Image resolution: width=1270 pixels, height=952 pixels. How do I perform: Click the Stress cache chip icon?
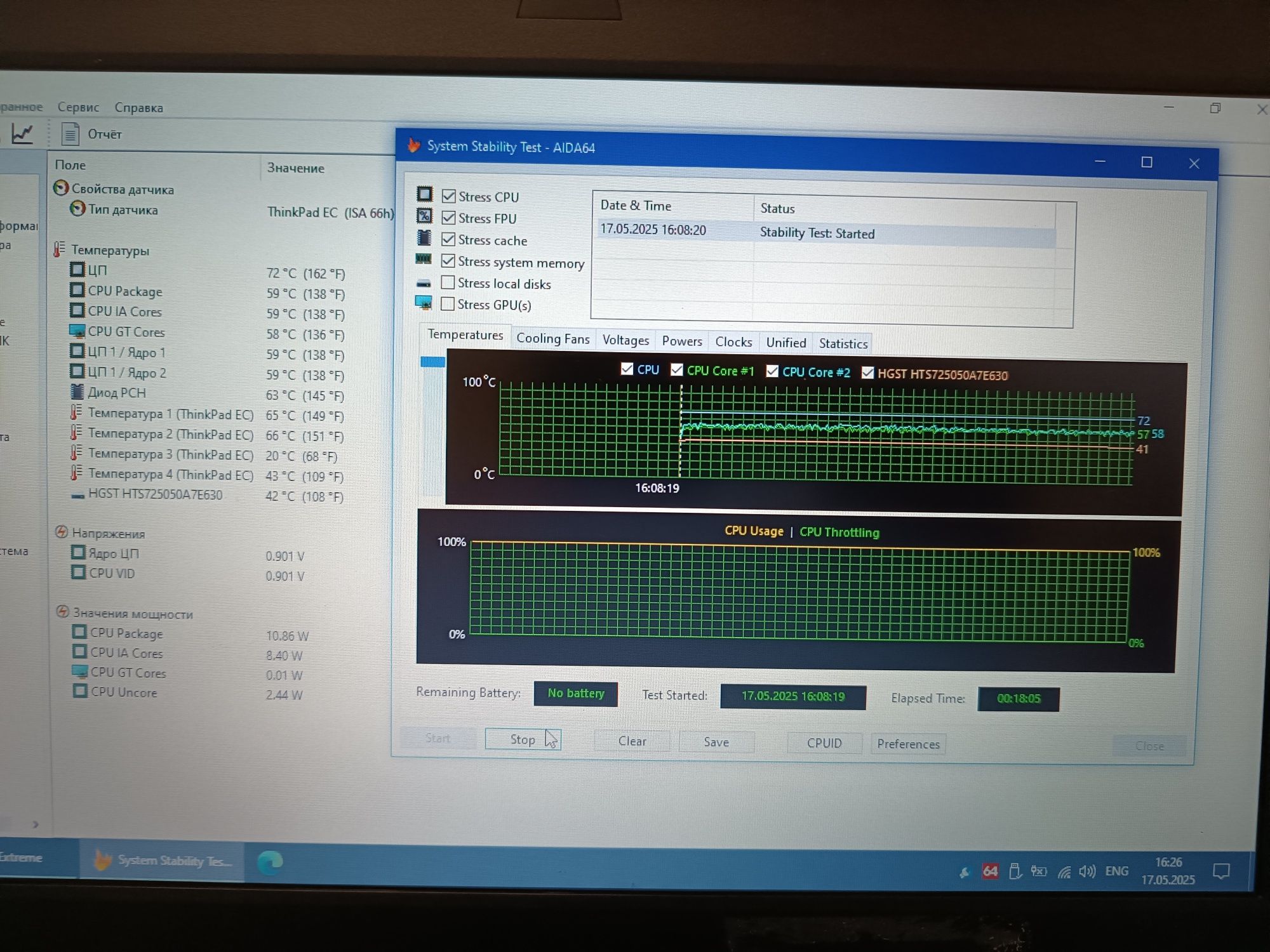tap(424, 238)
